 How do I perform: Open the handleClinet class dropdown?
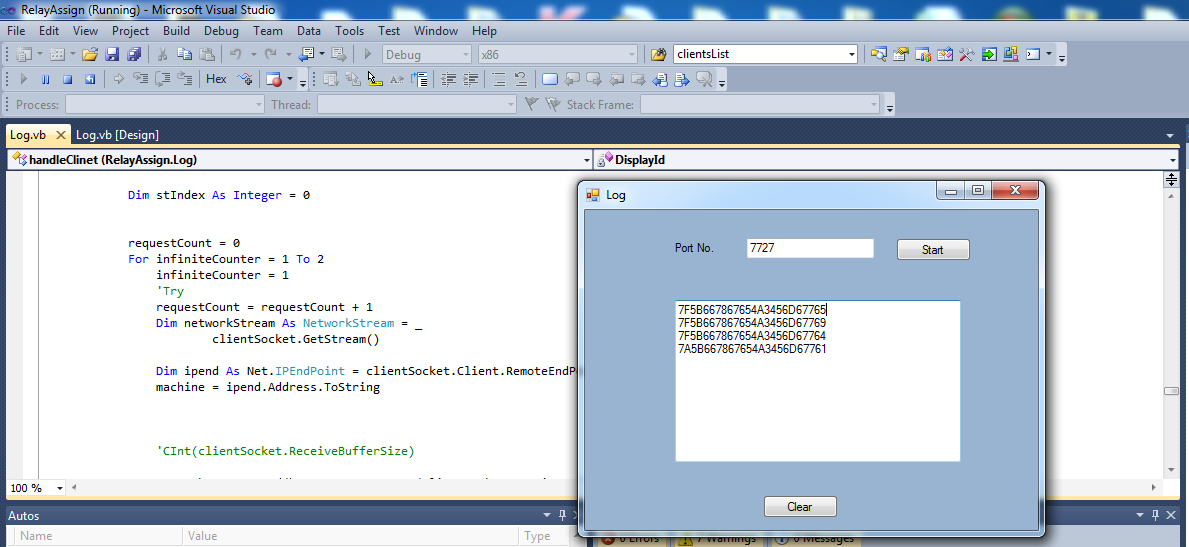586,160
